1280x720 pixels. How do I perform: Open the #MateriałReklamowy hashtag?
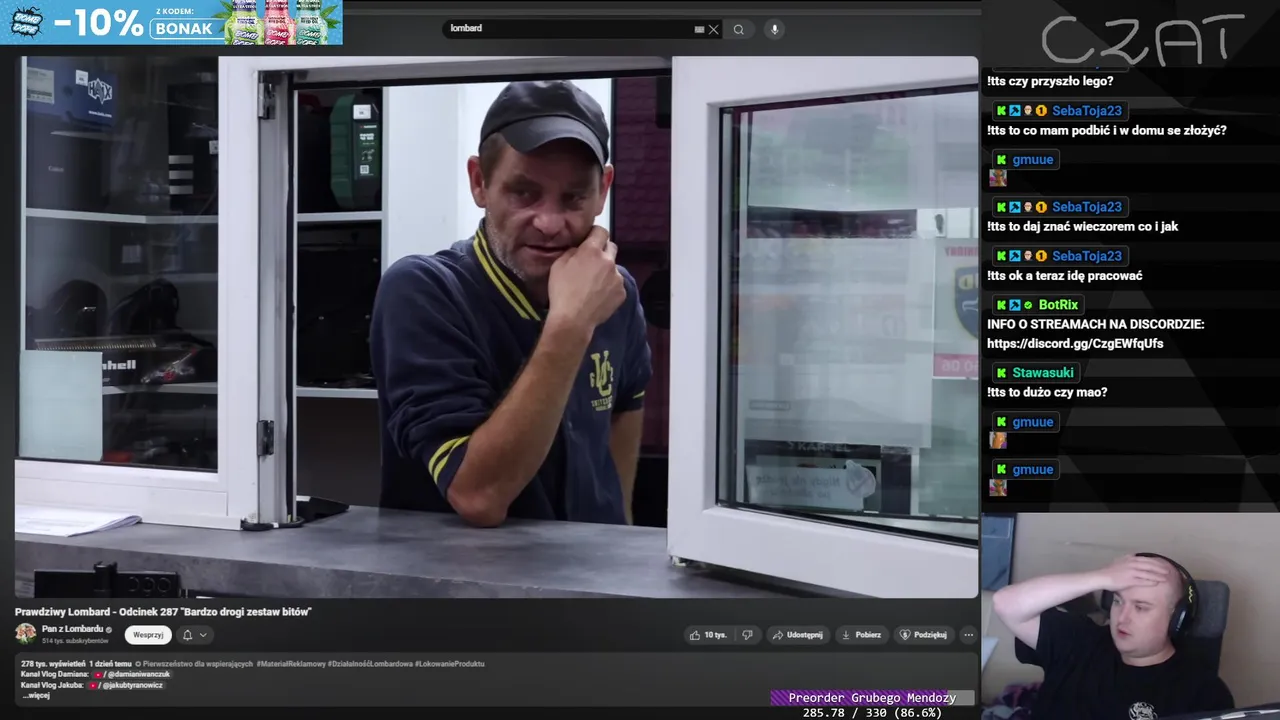click(290, 664)
